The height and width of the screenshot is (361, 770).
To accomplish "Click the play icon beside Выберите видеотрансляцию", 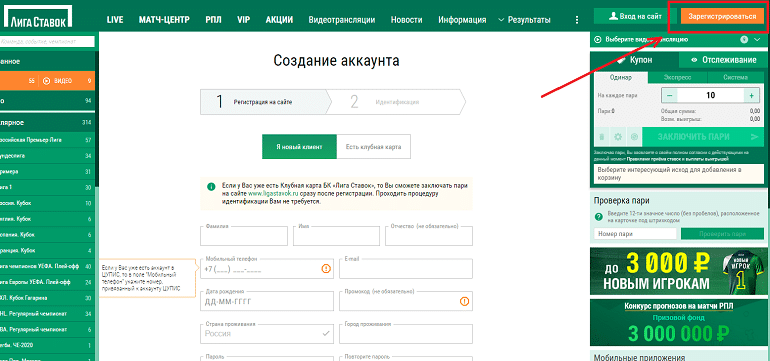I will coord(598,40).
